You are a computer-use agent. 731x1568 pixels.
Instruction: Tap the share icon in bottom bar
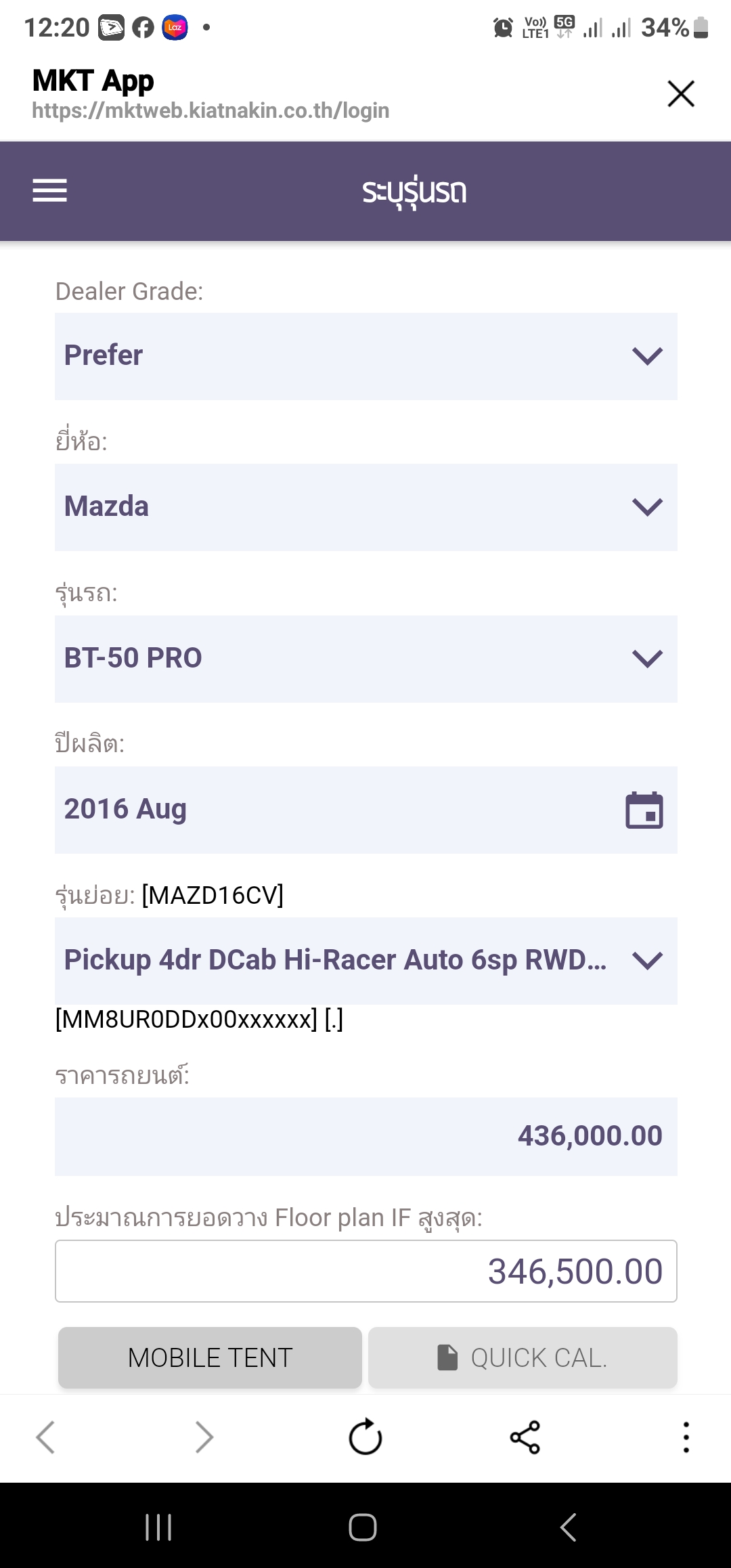pyautogui.click(x=525, y=1437)
